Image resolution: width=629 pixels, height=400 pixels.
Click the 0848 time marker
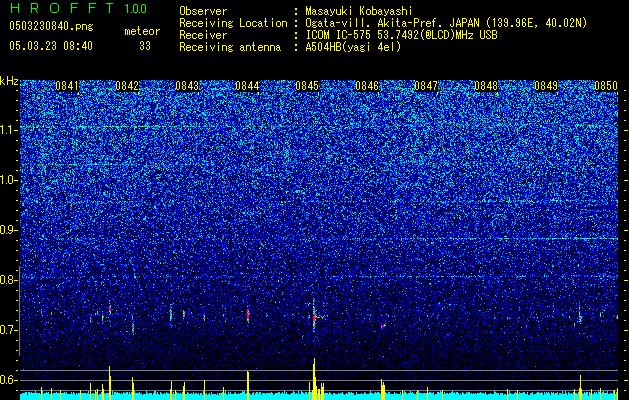[x=486, y=86]
